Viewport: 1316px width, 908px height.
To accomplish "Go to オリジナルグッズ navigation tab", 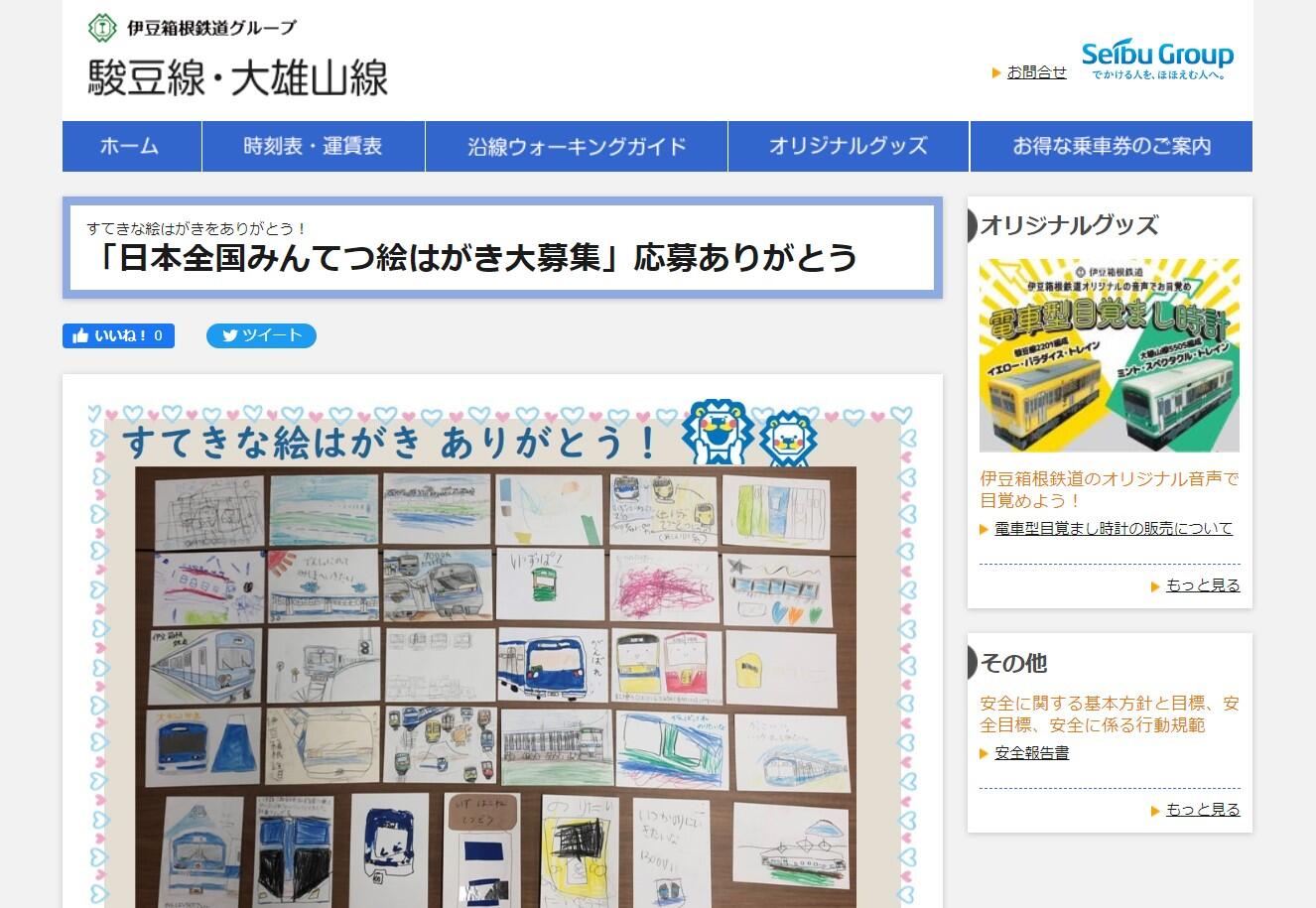I will click(x=849, y=147).
